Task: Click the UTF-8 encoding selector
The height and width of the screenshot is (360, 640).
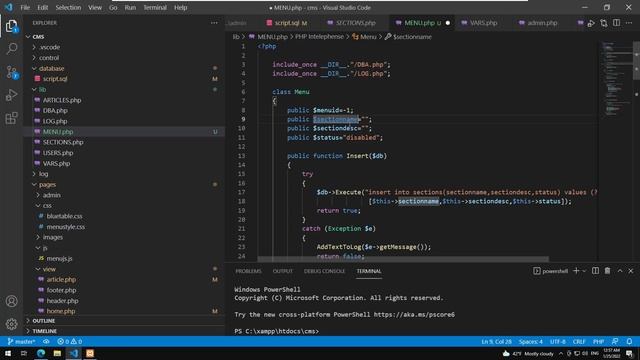Action: click(558, 341)
